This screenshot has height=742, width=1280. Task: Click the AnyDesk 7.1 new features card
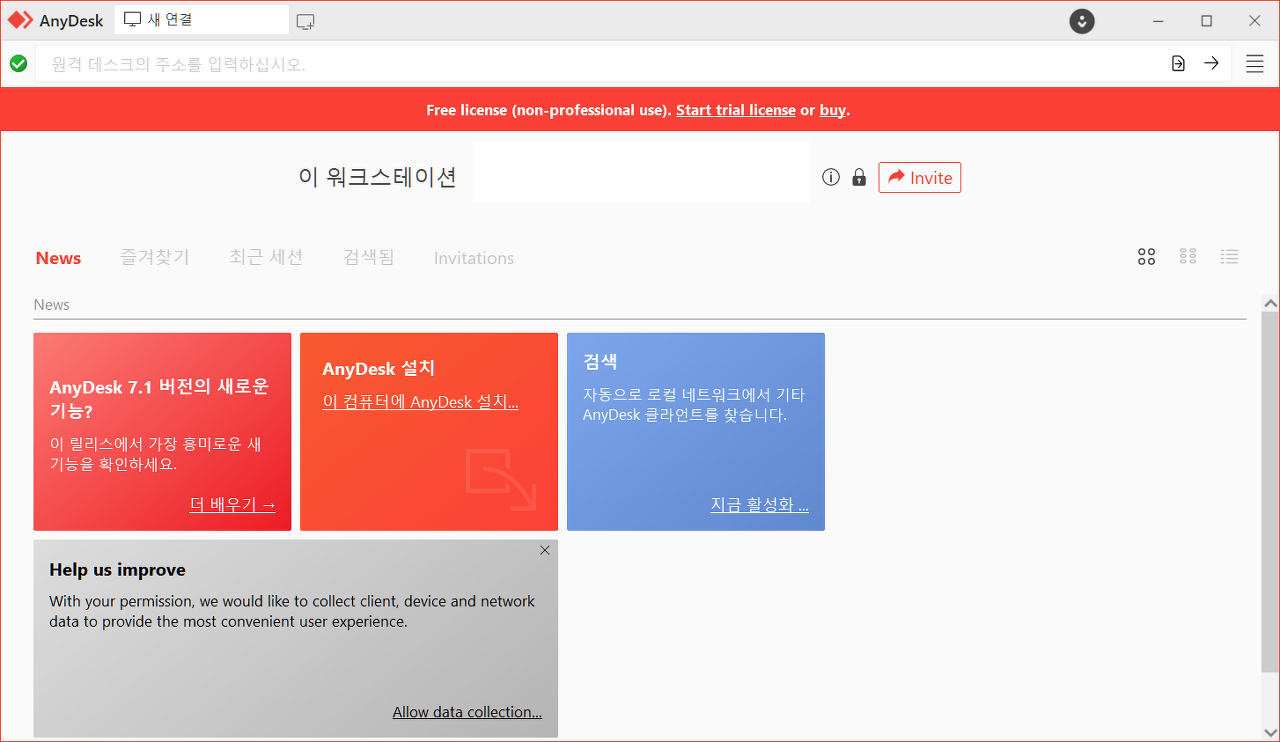pyautogui.click(x=162, y=432)
